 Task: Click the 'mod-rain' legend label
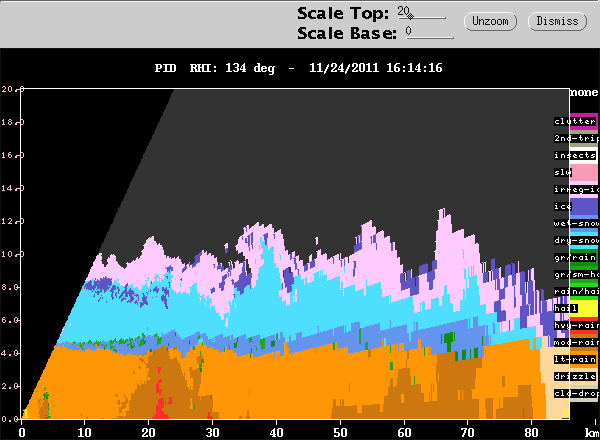(x=576, y=342)
